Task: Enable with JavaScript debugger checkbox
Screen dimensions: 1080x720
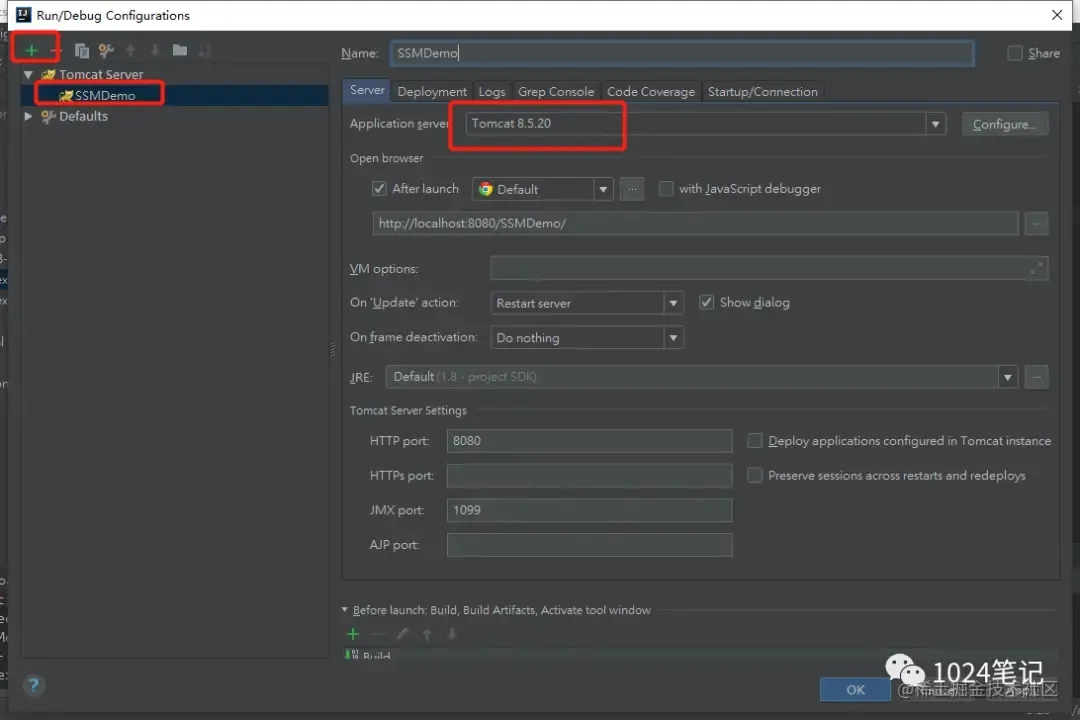Action: [666, 188]
